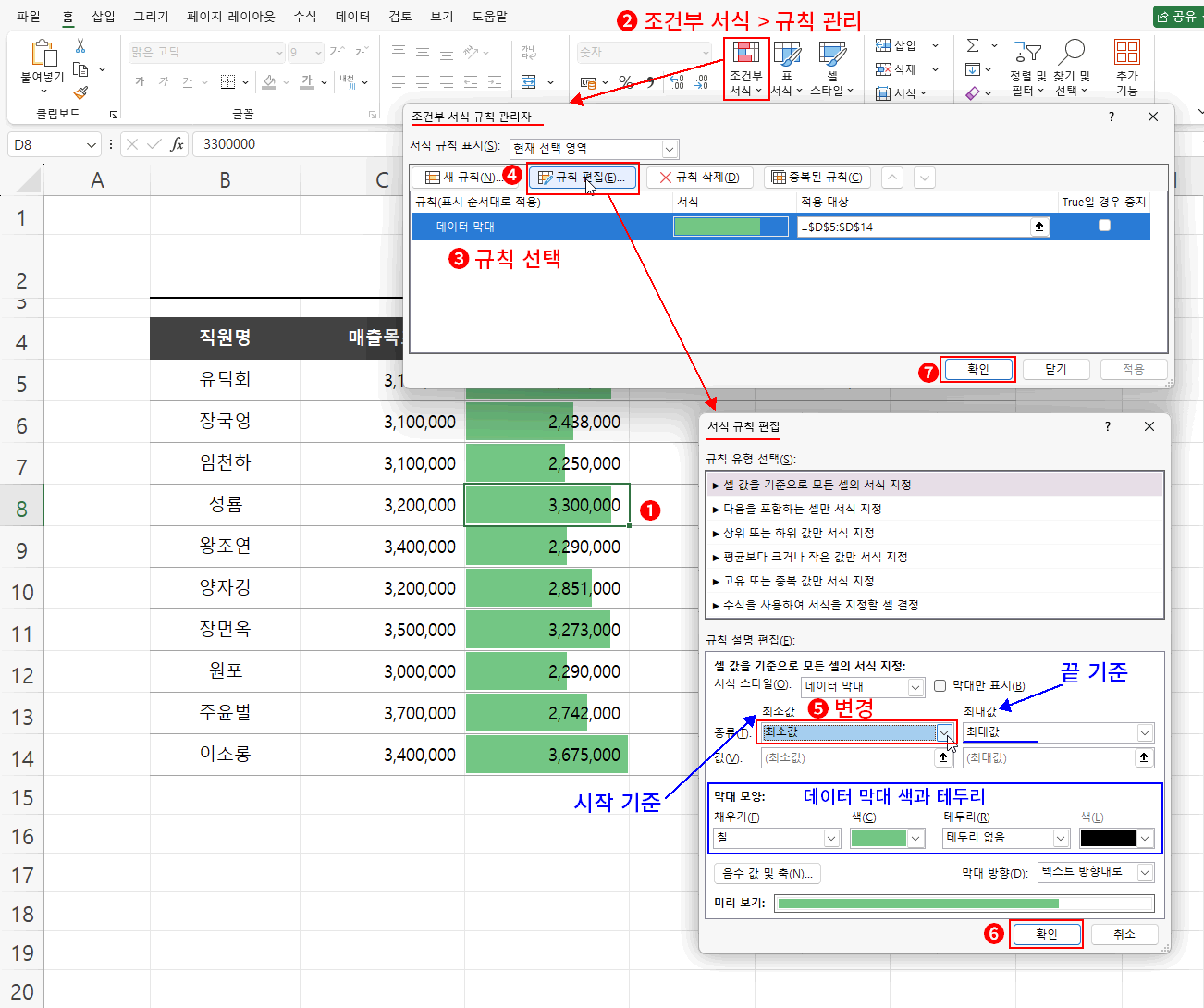This screenshot has width=1204, height=1008.
Task: Open the 테두리 없음 border dropdown
Action: pyautogui.click(x=1061, y=838)
